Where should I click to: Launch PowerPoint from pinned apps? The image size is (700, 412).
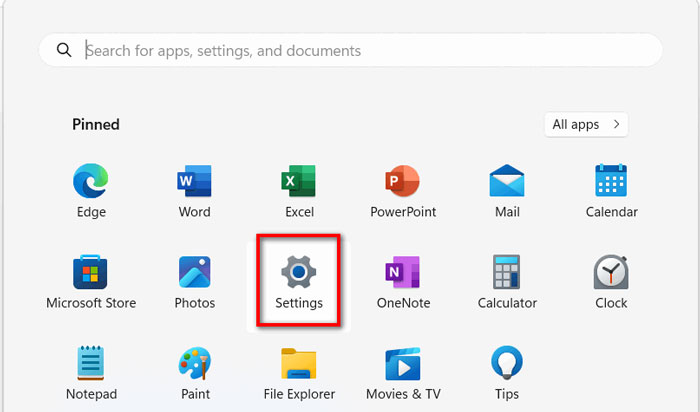403,181
